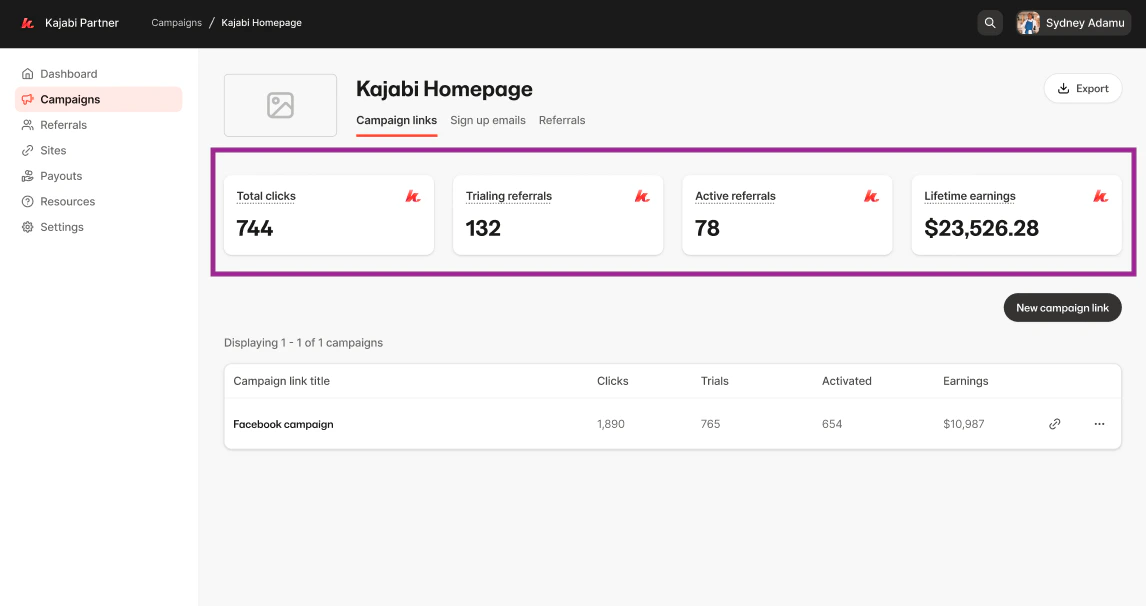Screen dimensions: 1146x606
Task: Switch to Campaign links tab
Action: pyautogui.click(x=396, y=121)
